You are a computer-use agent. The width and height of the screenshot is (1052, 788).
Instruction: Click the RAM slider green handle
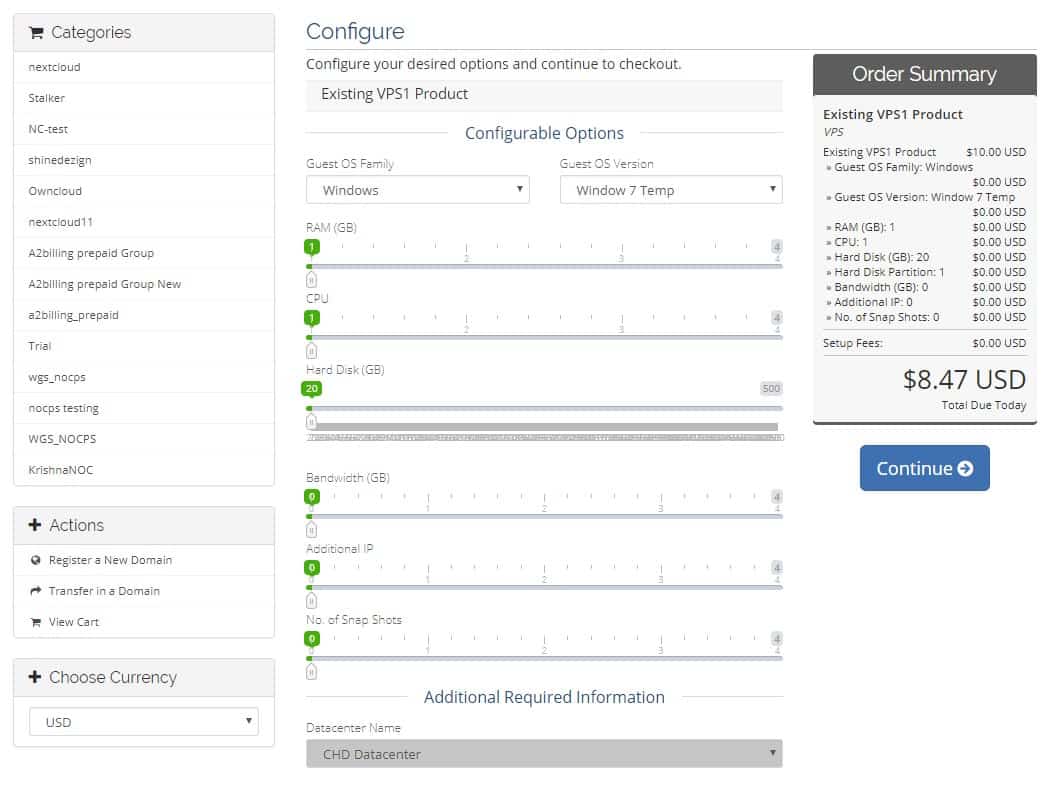(312, 247)
